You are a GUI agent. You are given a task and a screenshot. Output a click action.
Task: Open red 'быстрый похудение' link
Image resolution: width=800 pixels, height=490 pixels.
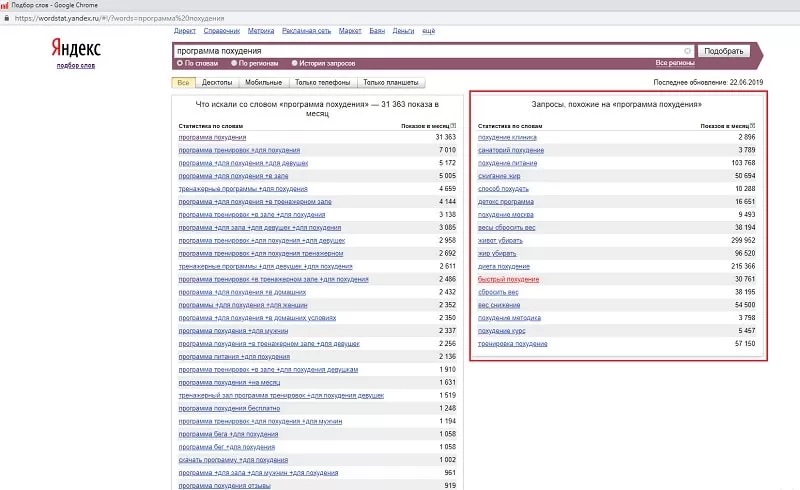[x=508, y=279]
